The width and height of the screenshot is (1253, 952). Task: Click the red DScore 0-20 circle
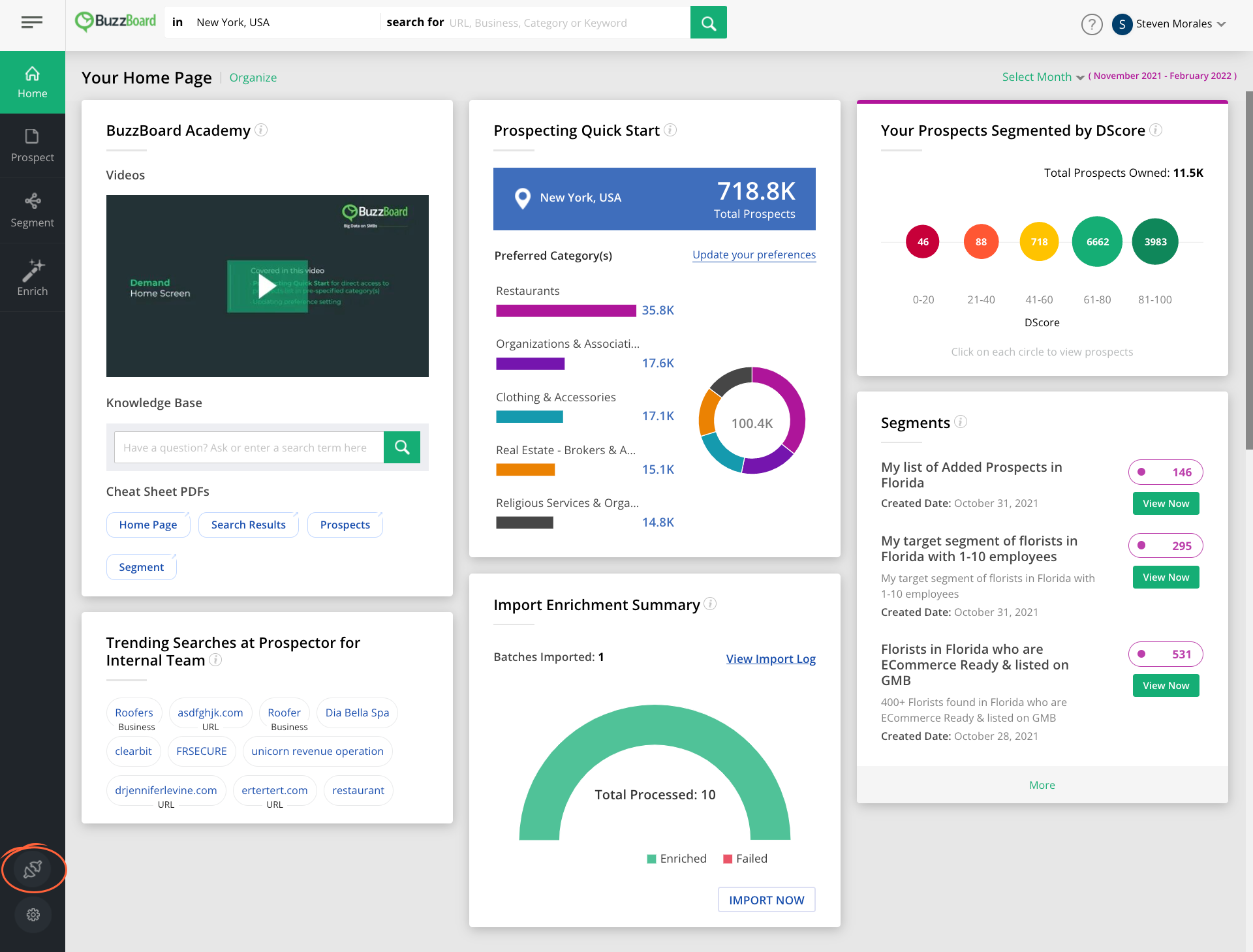pyautogui.click(x=923, y=241)
